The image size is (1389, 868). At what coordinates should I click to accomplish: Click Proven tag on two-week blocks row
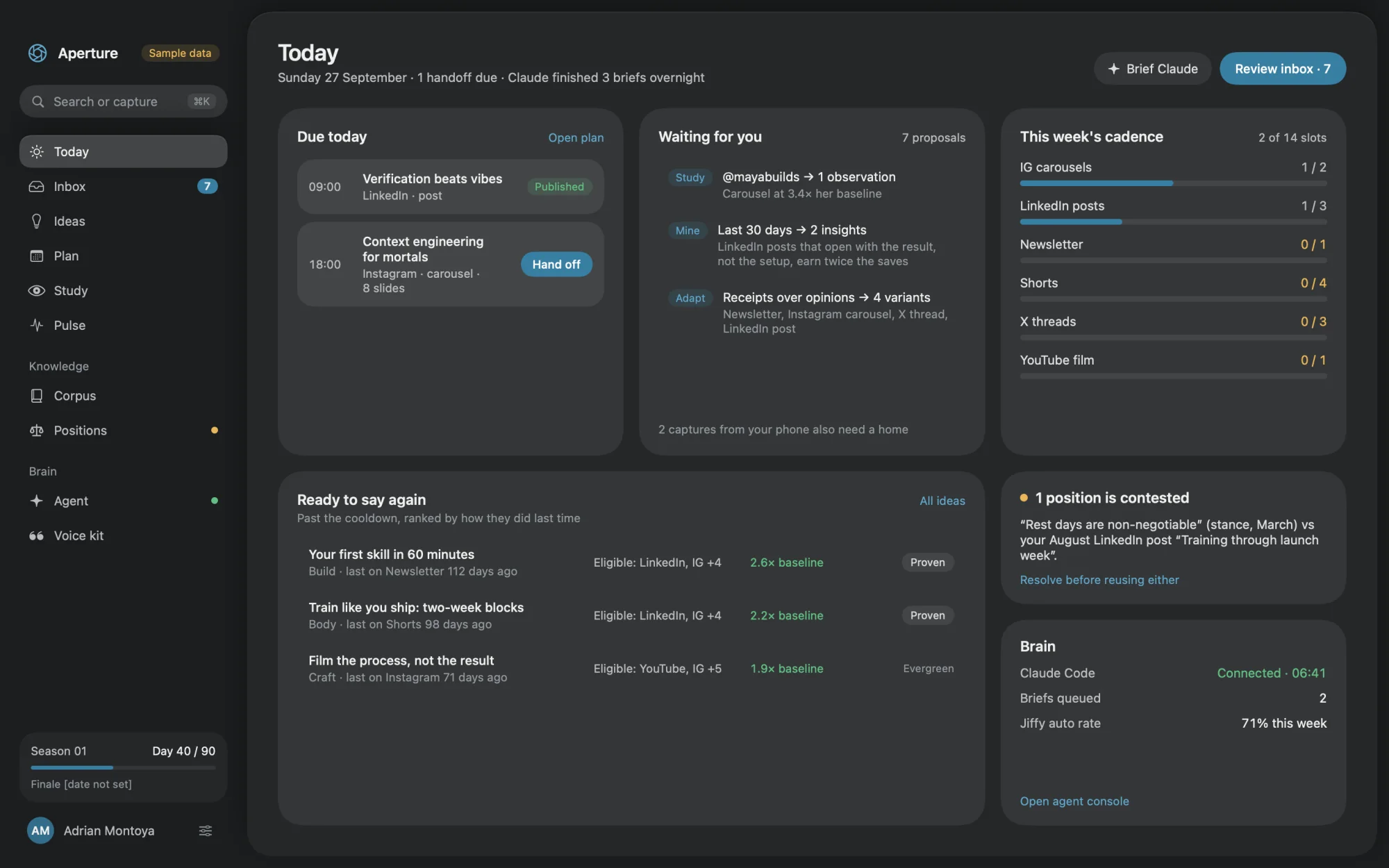[927, 615]
